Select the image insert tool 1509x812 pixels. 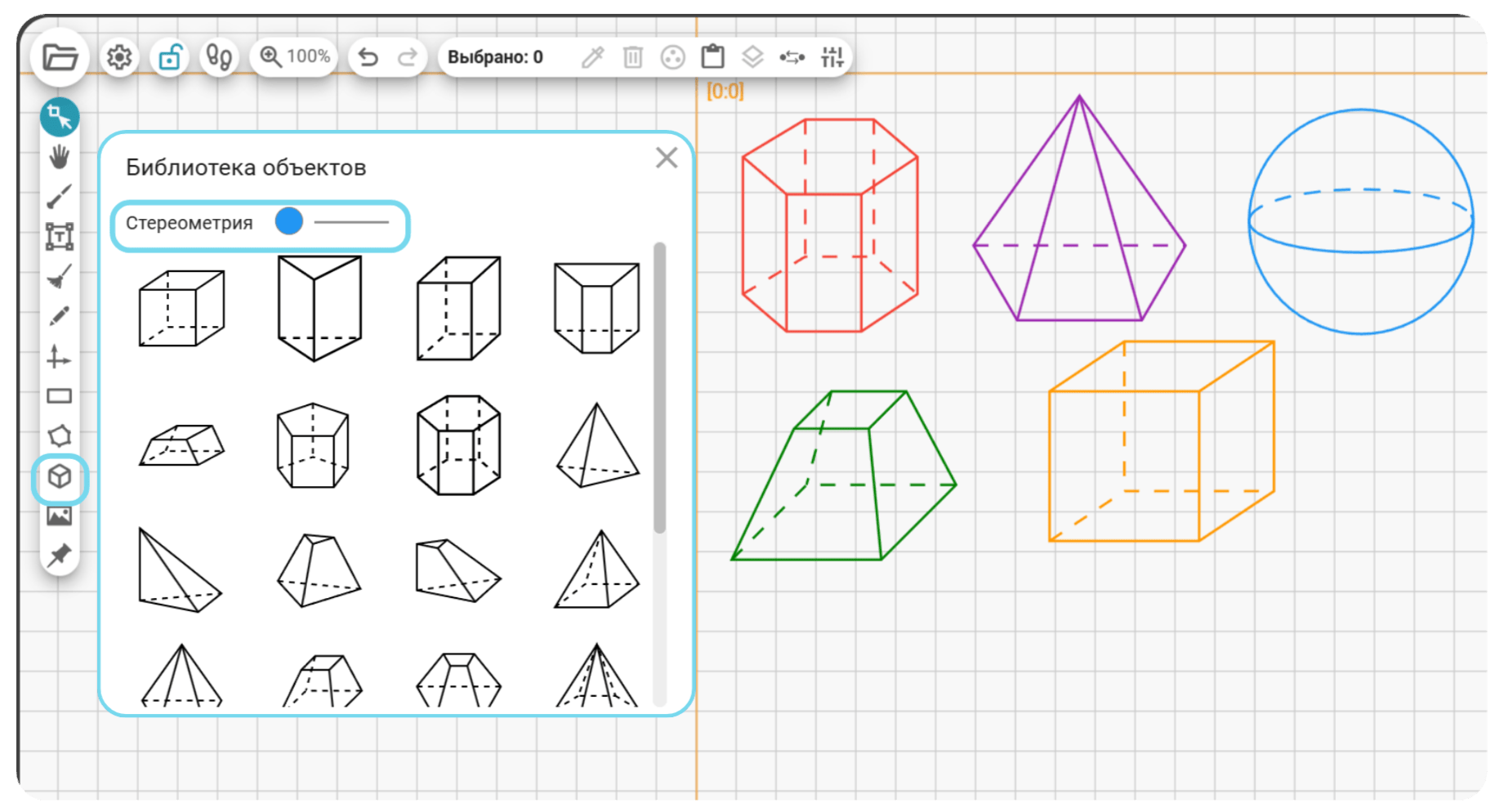(x=60, y=516)
